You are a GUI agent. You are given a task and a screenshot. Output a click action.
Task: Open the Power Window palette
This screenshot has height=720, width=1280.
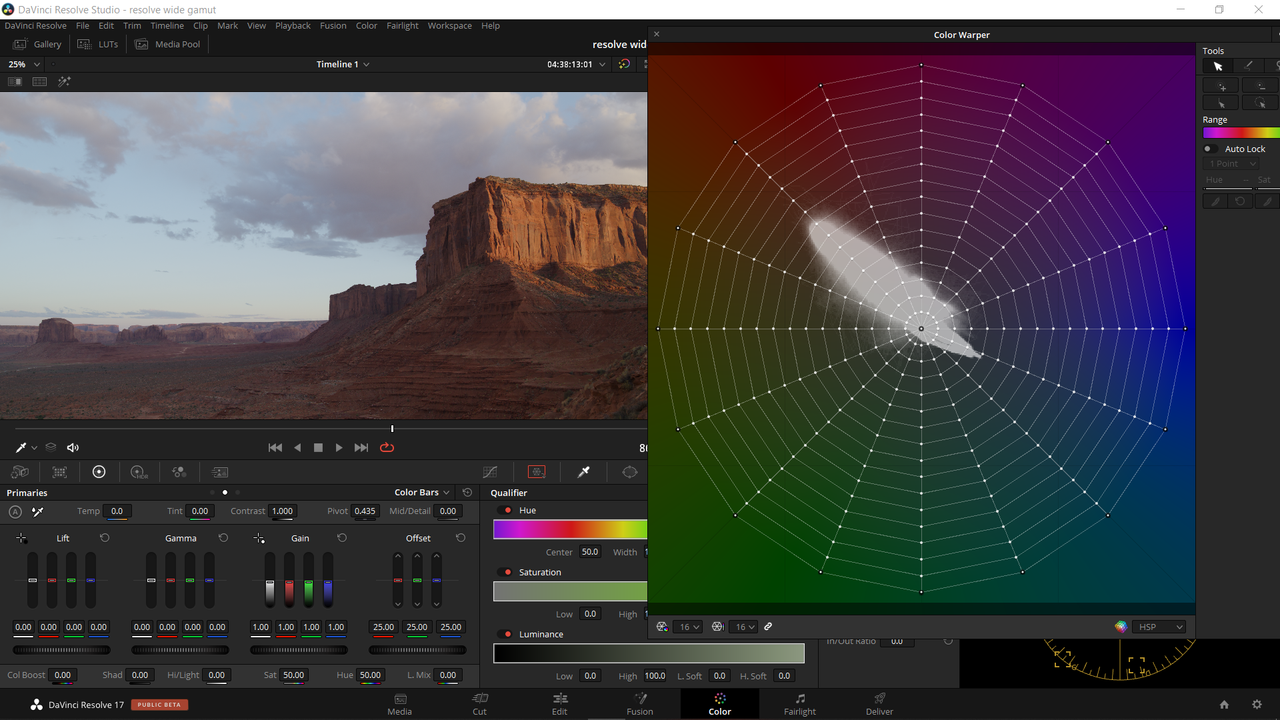(630, 472)
